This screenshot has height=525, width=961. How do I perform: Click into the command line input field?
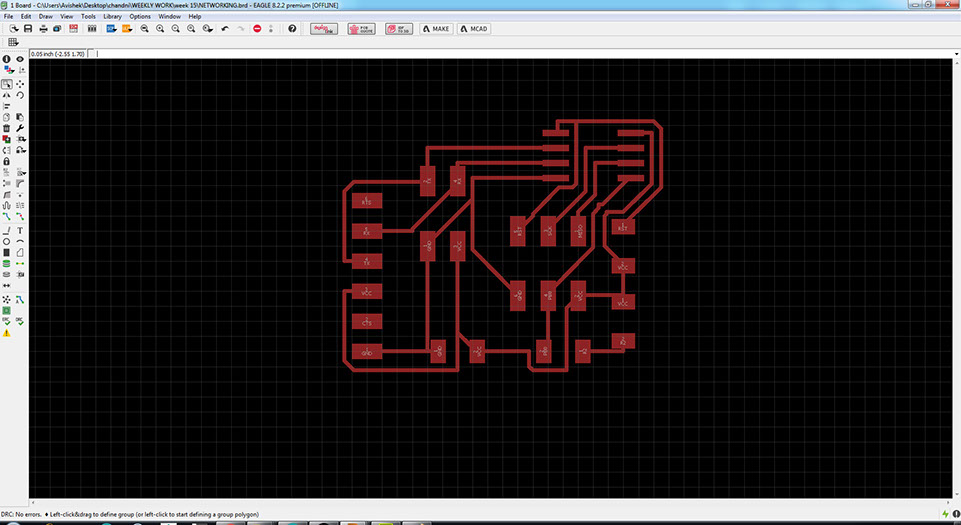pyautogui.click(x=524, y=54)
